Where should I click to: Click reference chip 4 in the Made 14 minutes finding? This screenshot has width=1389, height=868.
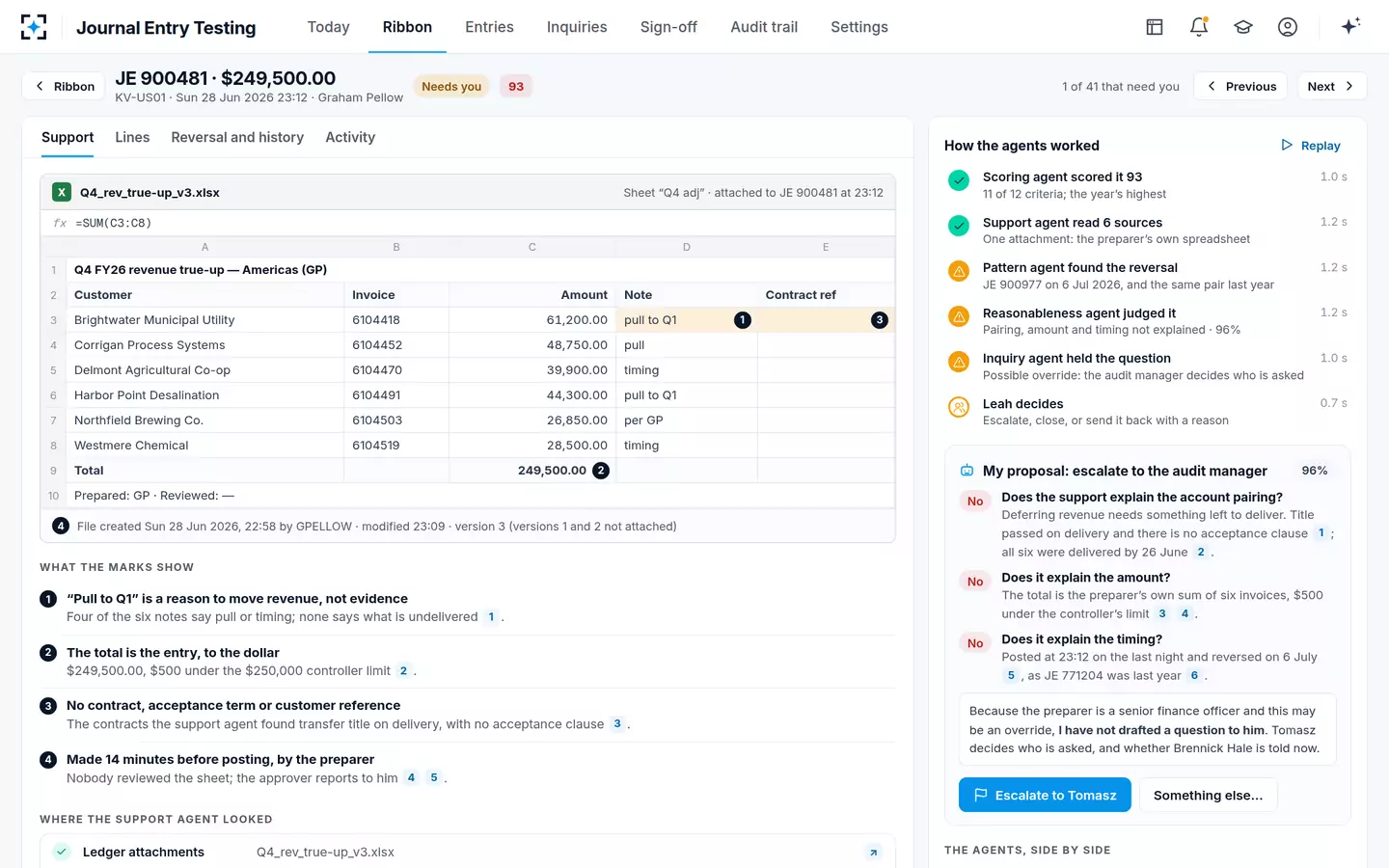tap(411, 778)
